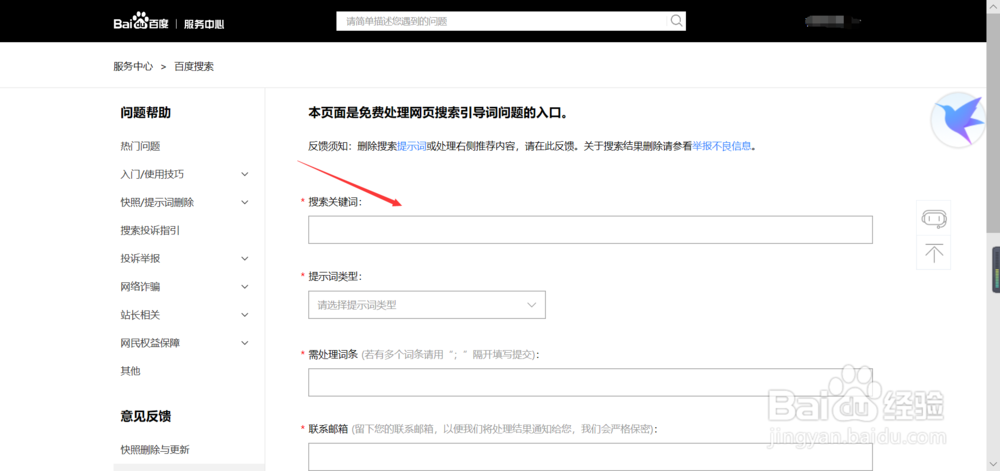Open the customer service robot icon
Screen dimensions: 1000x471
[934, 219]
